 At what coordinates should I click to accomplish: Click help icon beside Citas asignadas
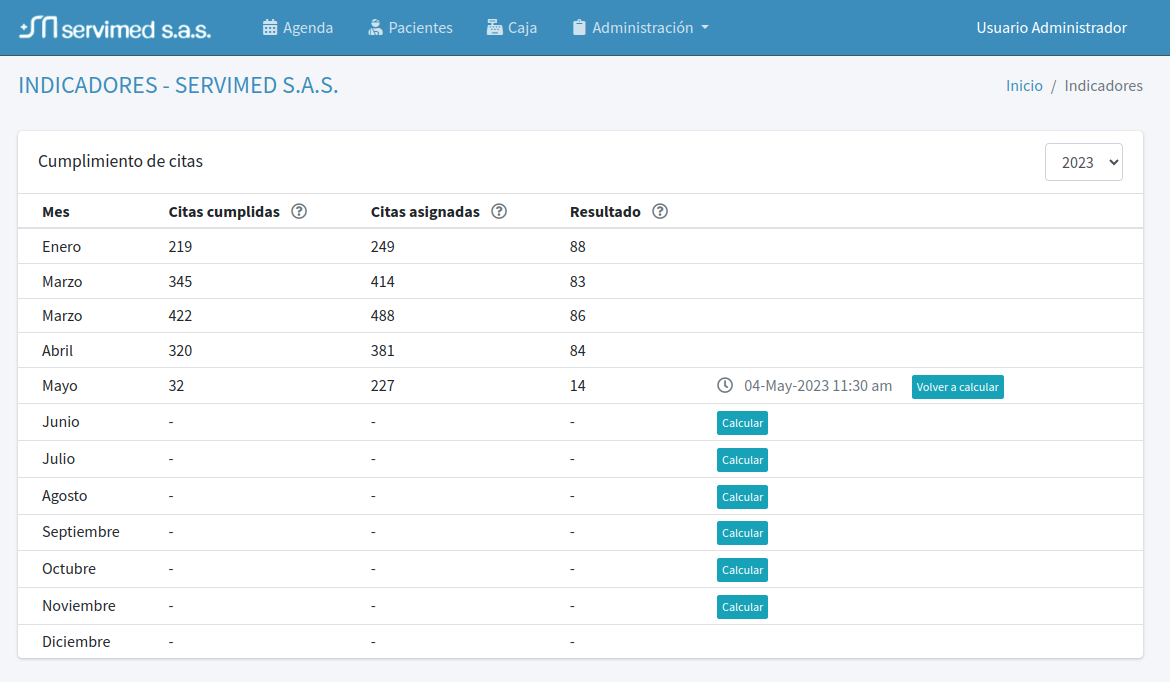499,212
